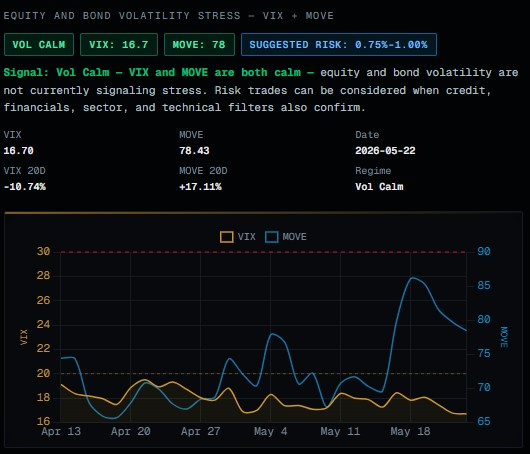The image size is (530, 454).
Task: Click the rotated MOVE axis title
Action: pos(504,337)
